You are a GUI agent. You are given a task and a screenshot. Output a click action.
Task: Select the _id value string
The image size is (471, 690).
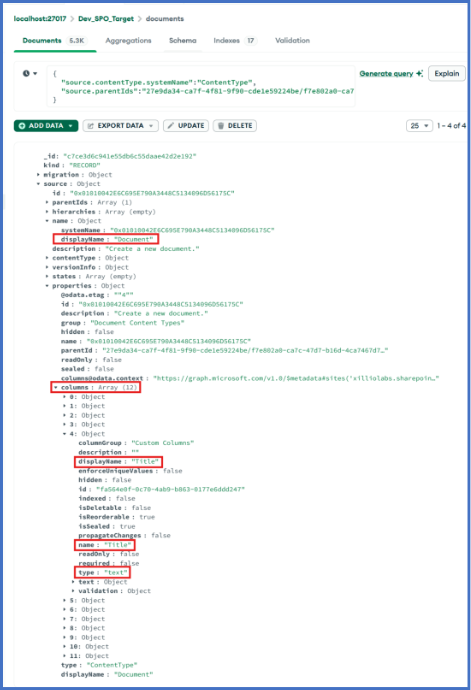(129, 156)
